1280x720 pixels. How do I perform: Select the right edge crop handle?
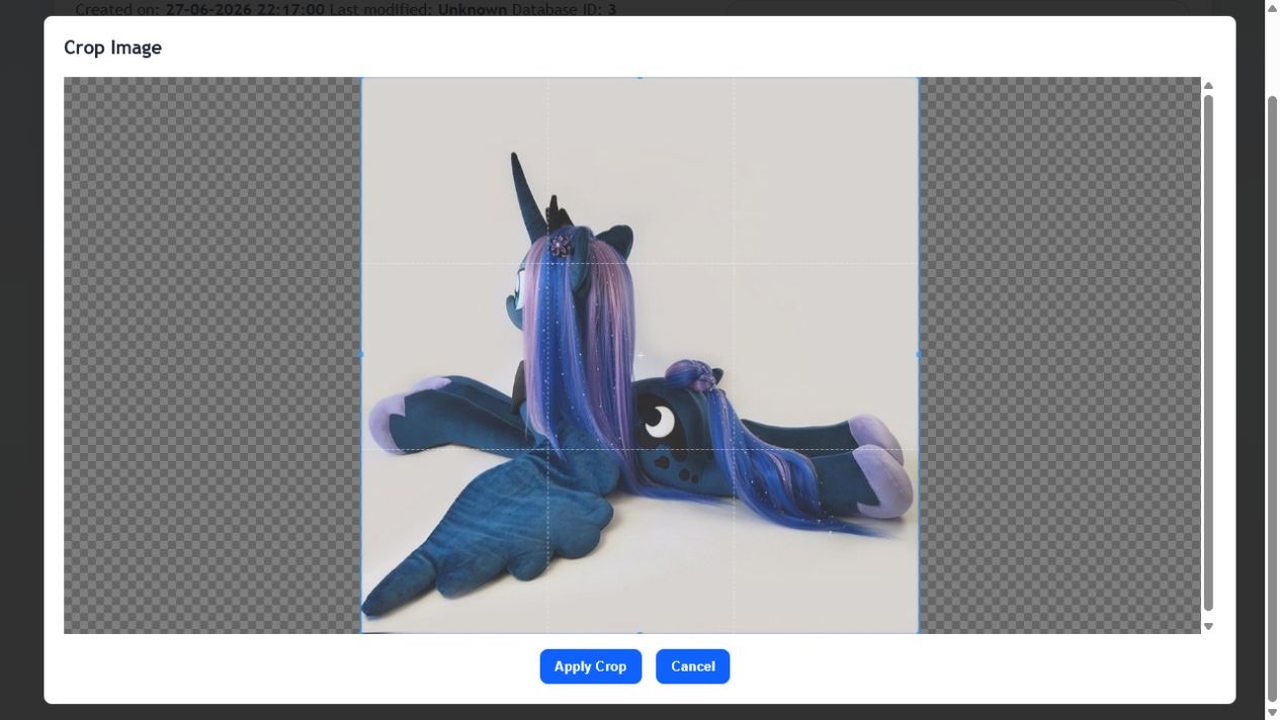pyautogui.click(x=919, y=354)
